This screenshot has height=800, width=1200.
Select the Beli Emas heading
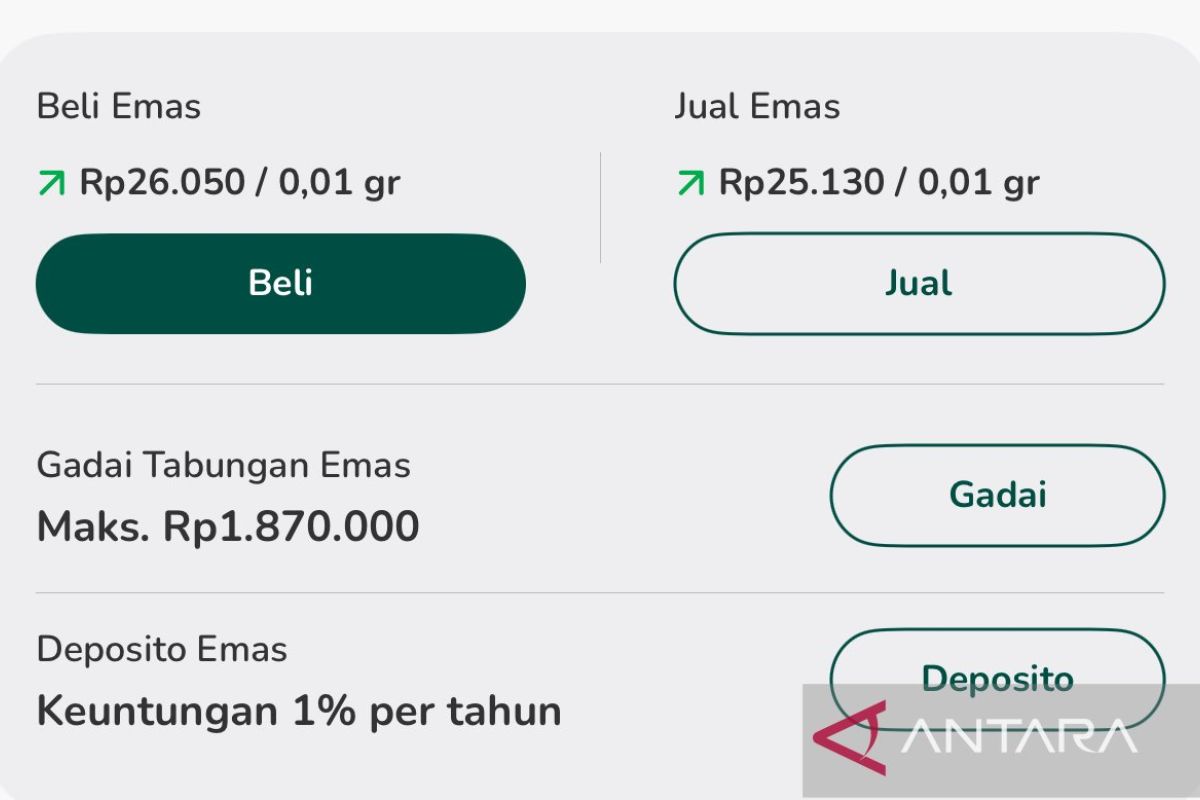pos(119,107)
